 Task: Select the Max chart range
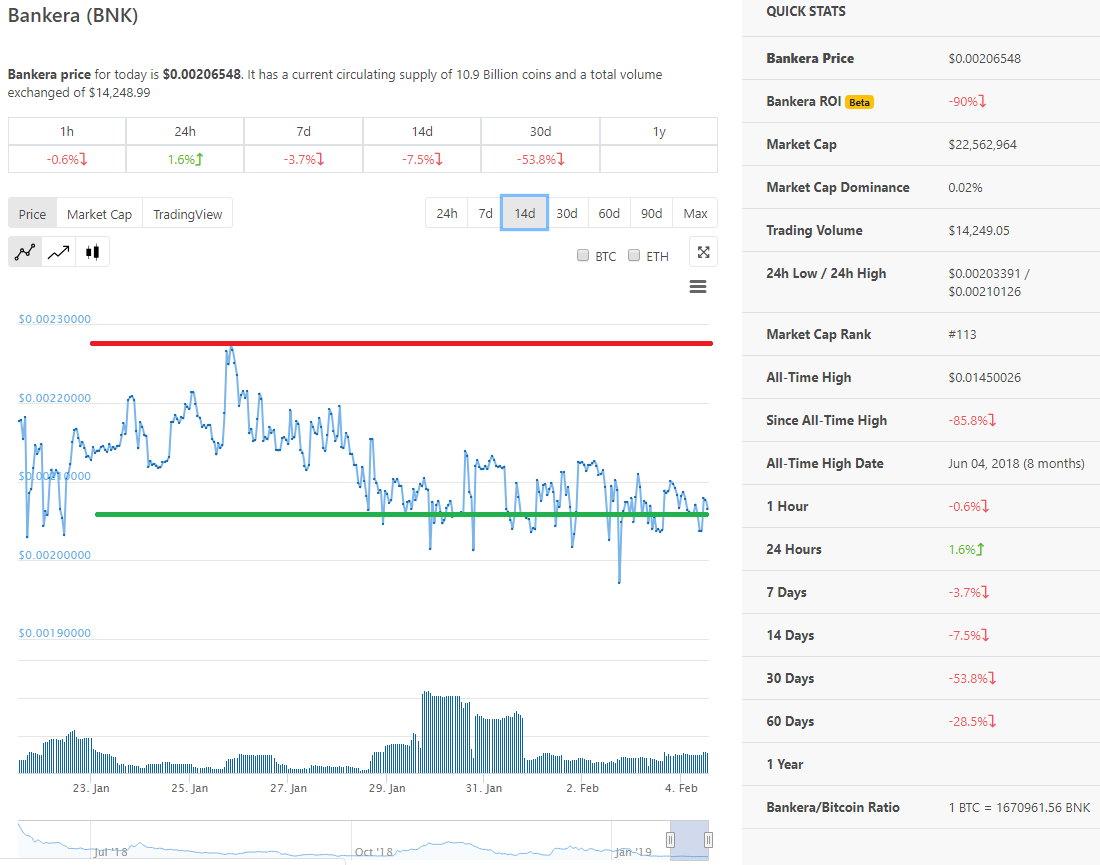(695, 213)
